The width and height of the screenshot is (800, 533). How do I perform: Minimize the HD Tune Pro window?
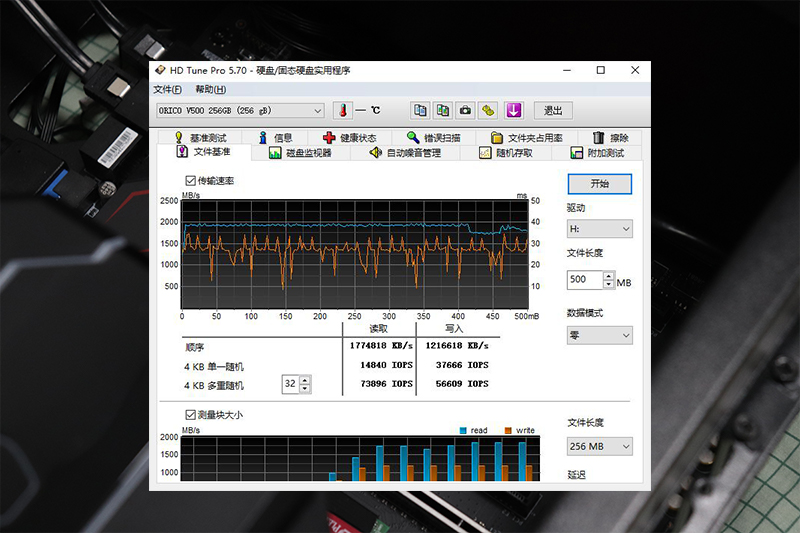[567, 70]
